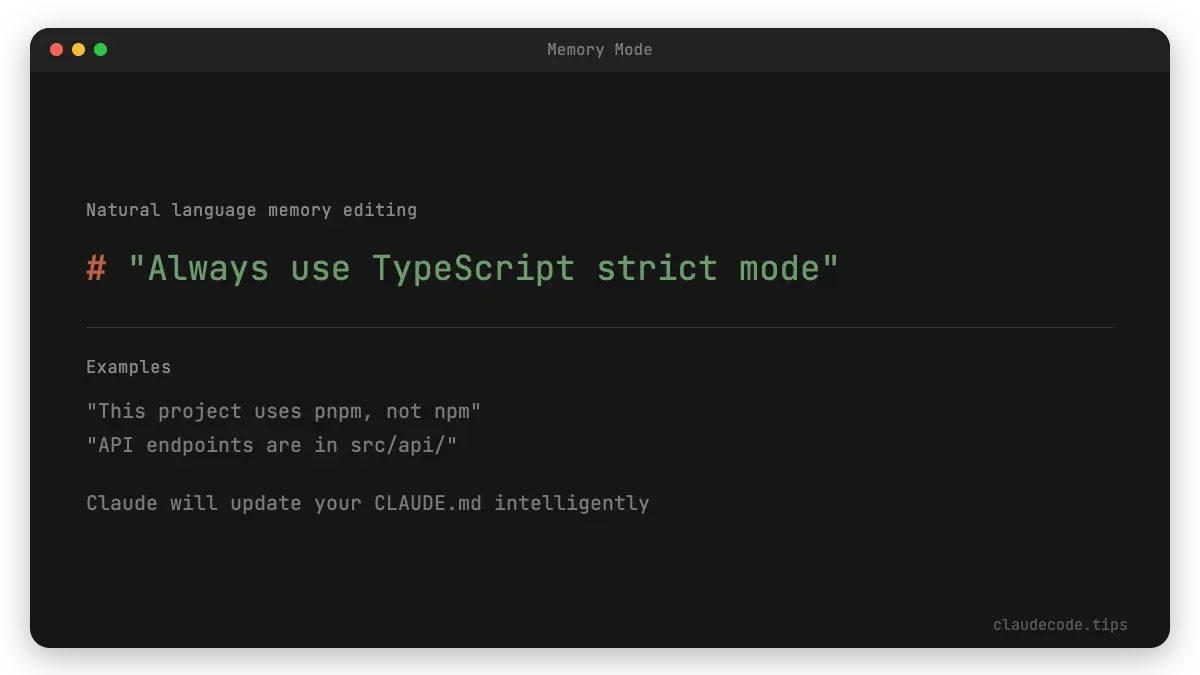
Task: Click the word "Always" in the green heading
Action: point(208,268)
